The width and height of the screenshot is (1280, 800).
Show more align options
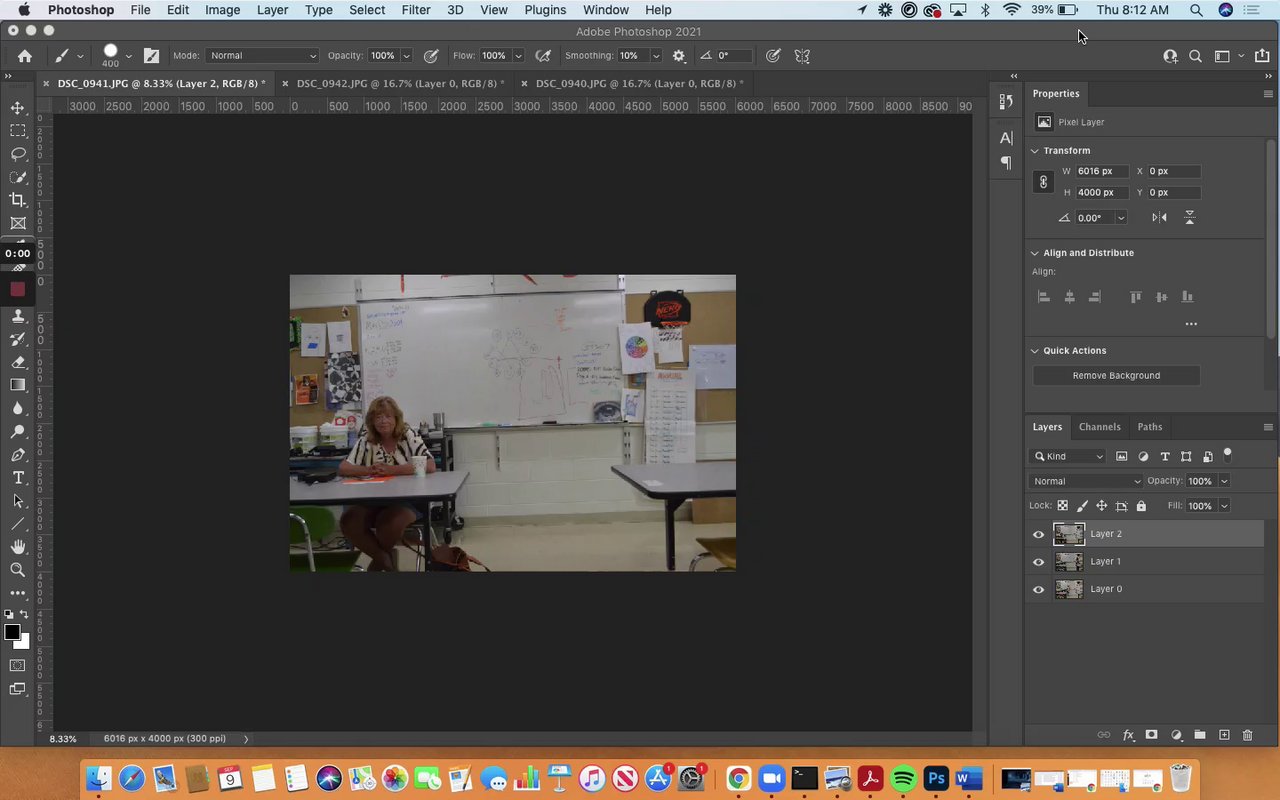1191,324
